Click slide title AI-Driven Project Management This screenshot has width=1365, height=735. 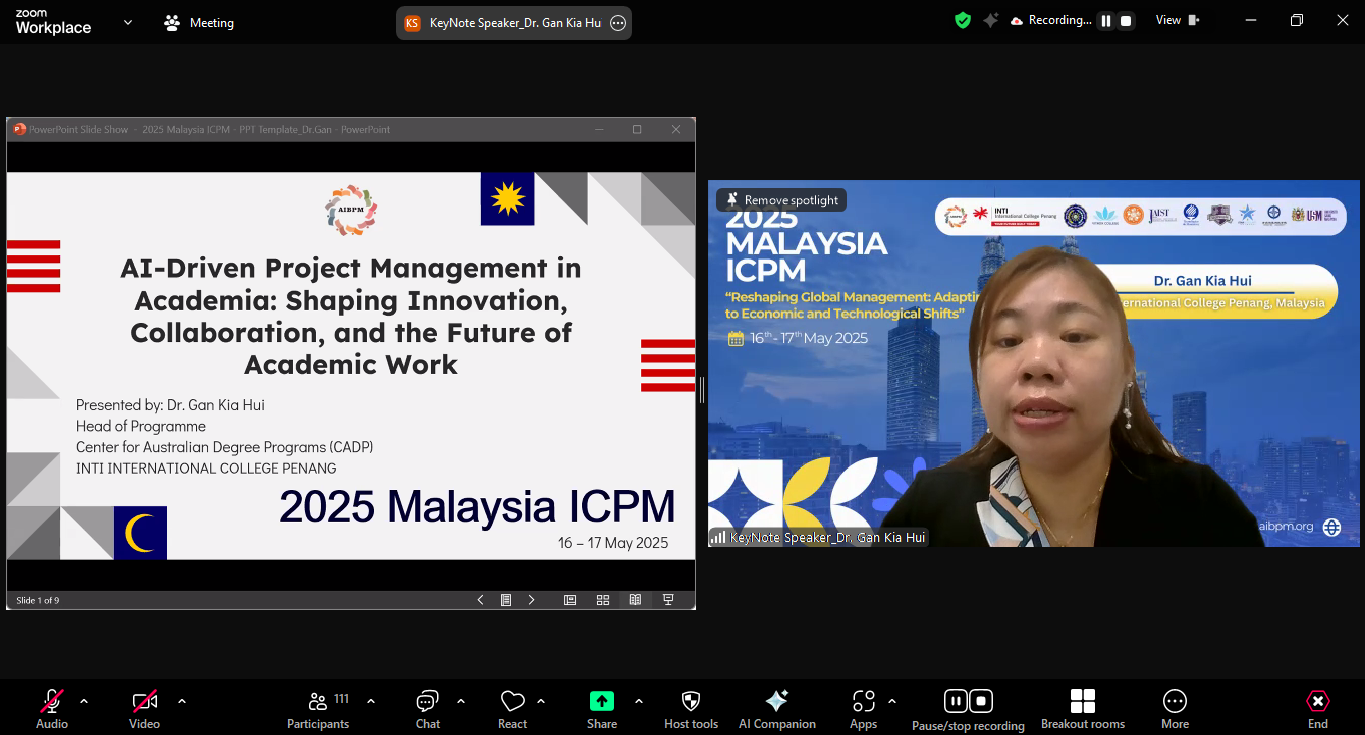tap(351, 316)
